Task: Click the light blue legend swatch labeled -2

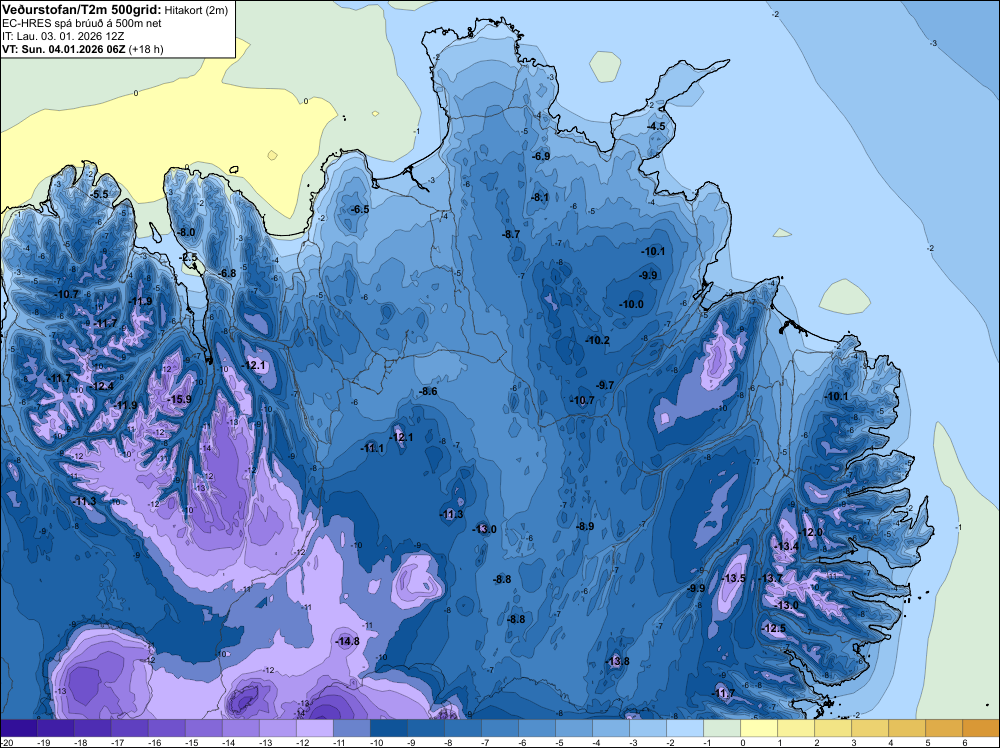Action: tap(684, 728)
